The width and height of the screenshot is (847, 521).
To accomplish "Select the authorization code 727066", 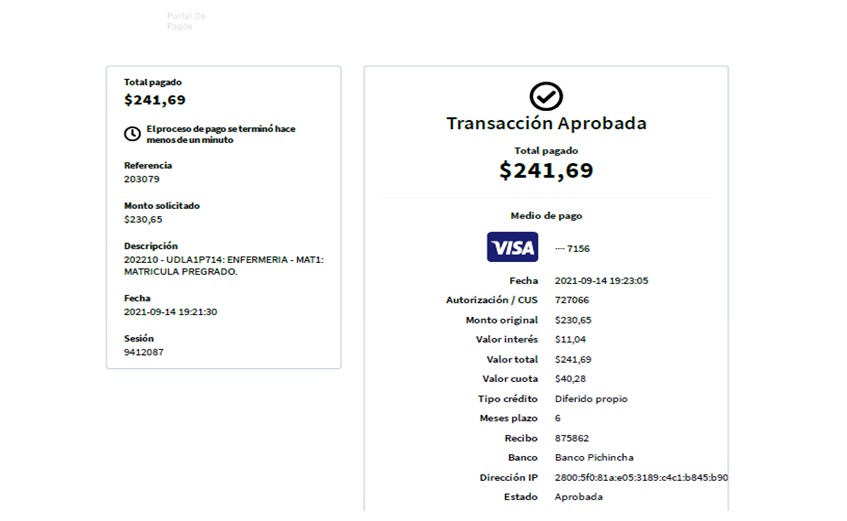I will pos(571,300).
